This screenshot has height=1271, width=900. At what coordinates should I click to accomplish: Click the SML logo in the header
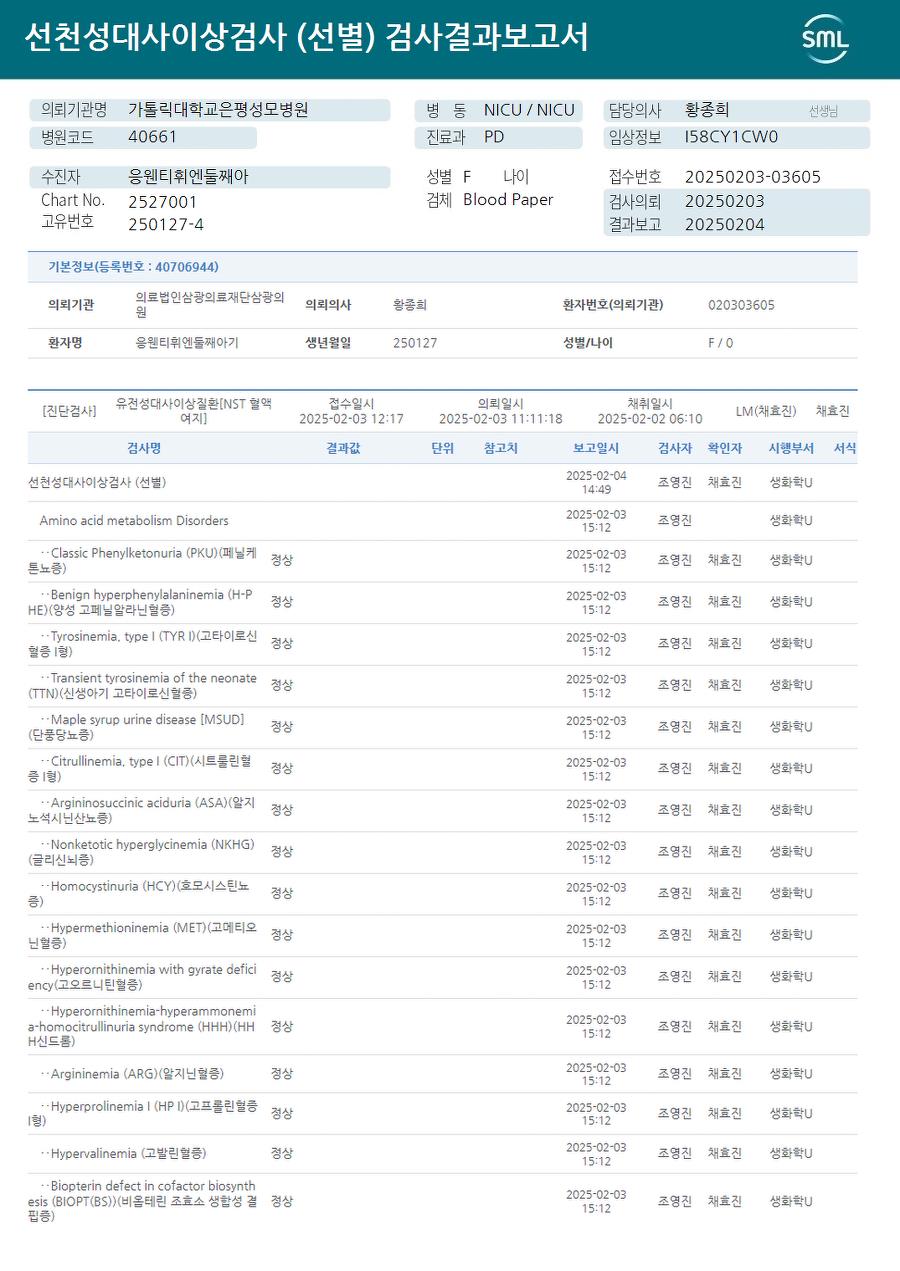click(x=825, y=39)
